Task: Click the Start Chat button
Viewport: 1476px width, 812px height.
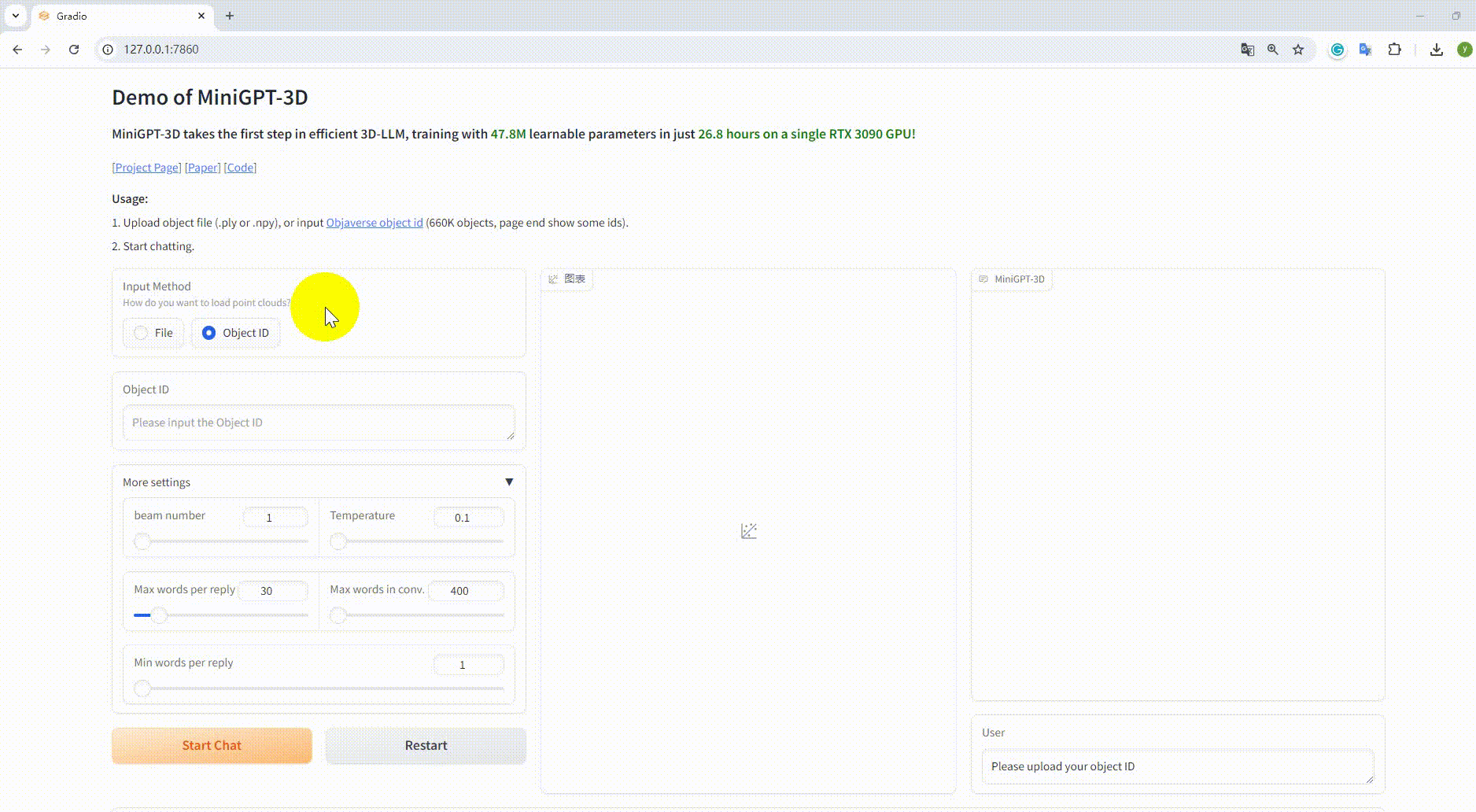Action: click(x=212, y=745)
